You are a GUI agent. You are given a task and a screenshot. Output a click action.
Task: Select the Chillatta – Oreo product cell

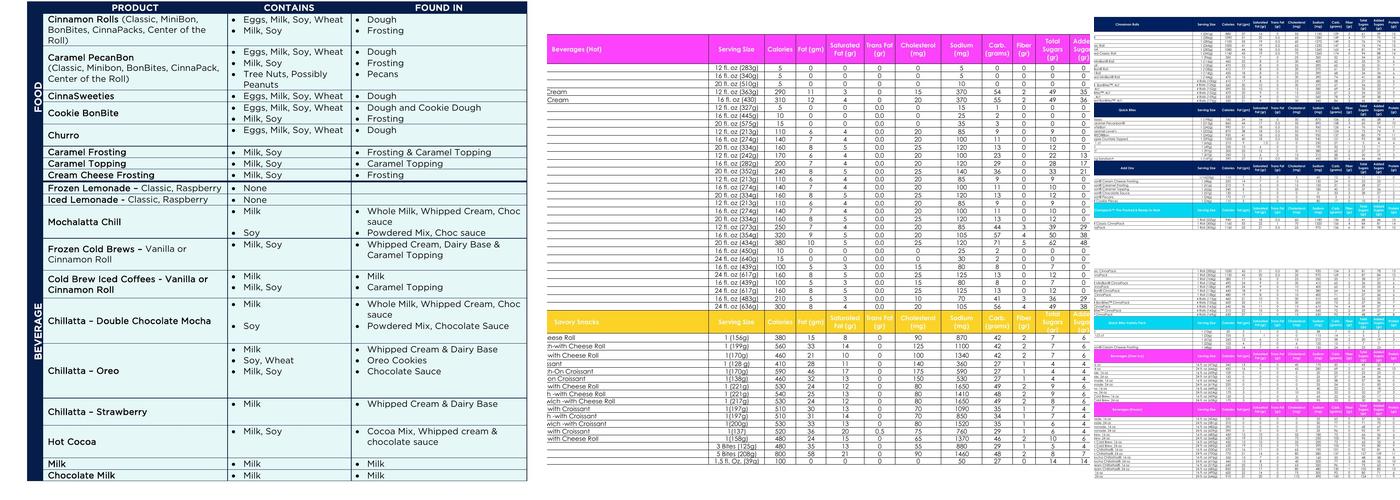(x=135, y=371)
